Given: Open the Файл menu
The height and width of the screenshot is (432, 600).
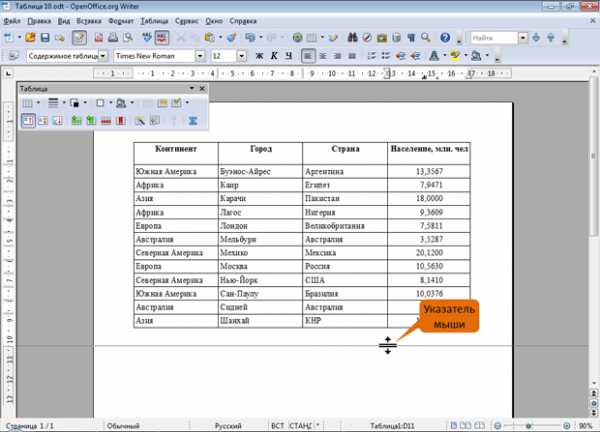Looking at the screenshot, I should [x=12, y=21].
